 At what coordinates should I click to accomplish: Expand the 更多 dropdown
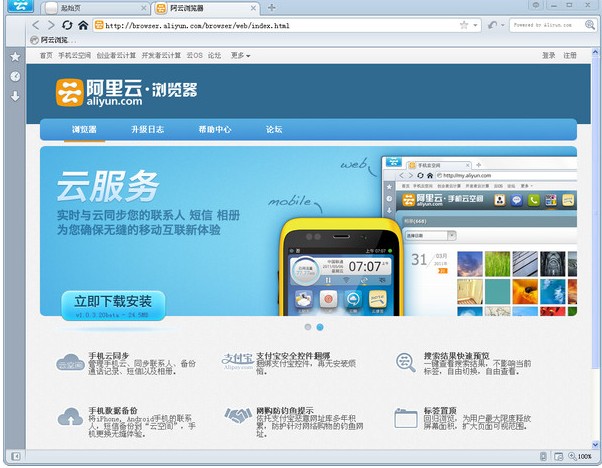click(x=240, y=56)
